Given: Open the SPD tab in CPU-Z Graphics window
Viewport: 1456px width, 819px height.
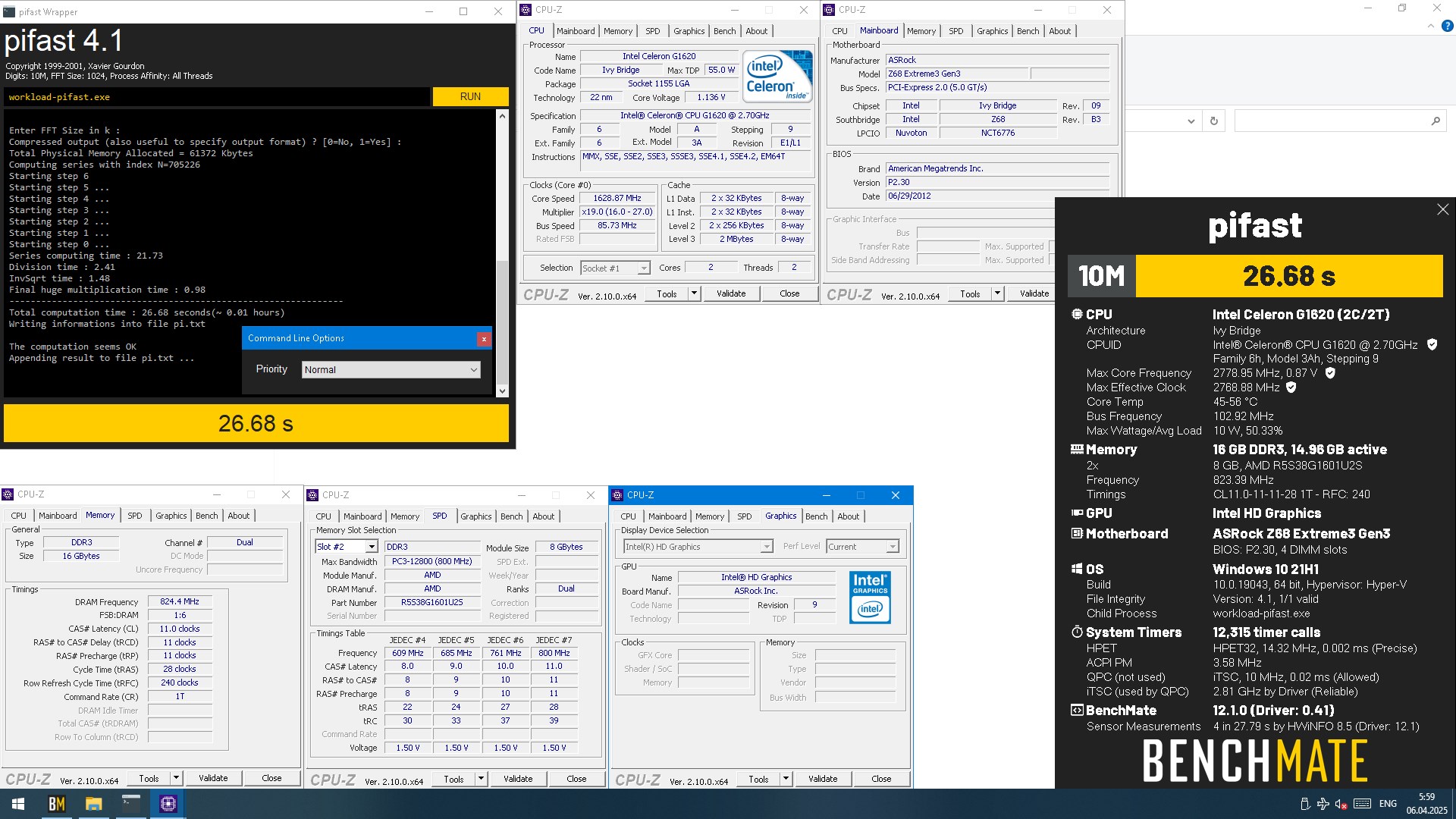Looking at the screenshot, I should 744,516.
